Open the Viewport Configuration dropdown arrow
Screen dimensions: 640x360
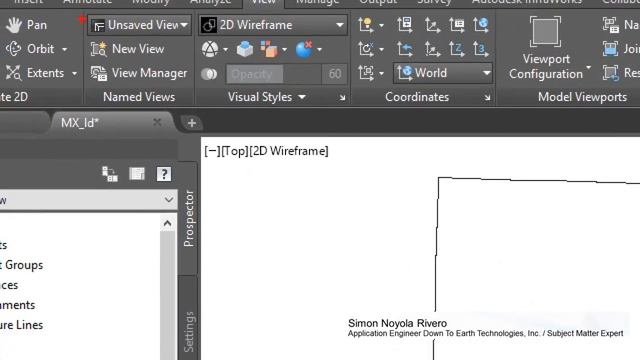pyautogui.click(x=588, y=67)
